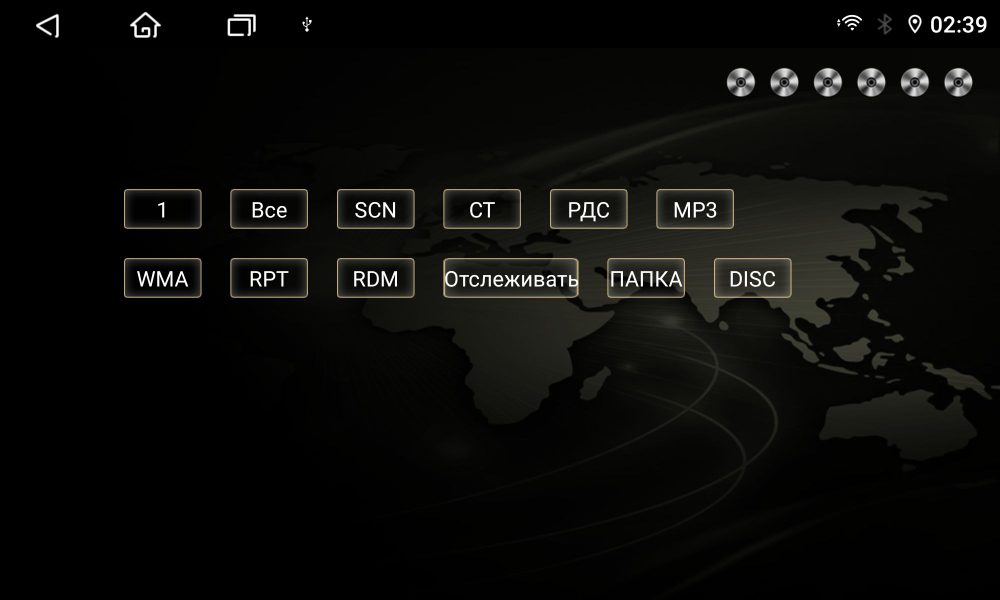Click the 1 button

[x=163, y=209]
